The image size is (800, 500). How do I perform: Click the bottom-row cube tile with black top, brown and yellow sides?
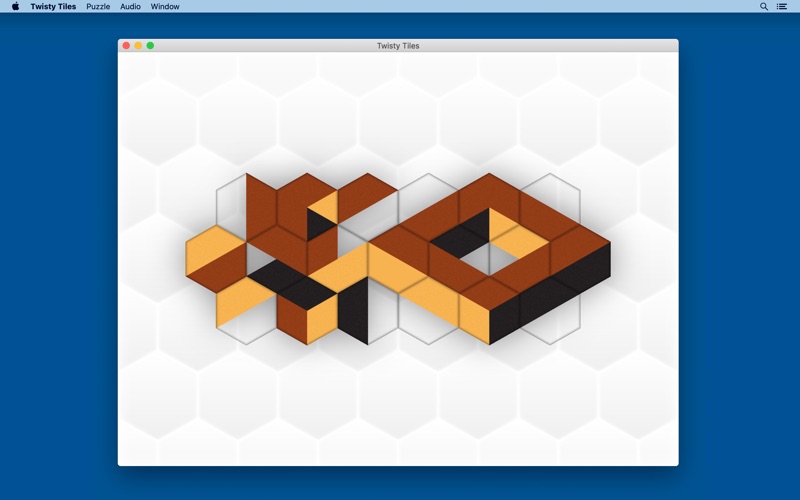pos(307,310)
